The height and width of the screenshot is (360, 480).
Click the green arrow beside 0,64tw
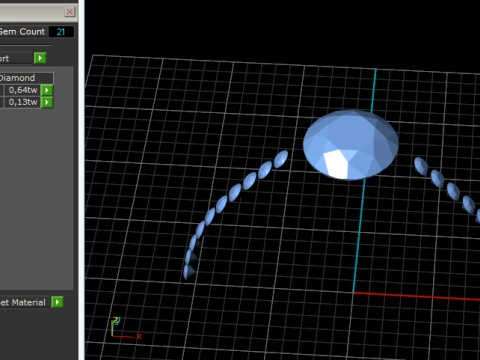pyautogui.click(x=47, y=90)
